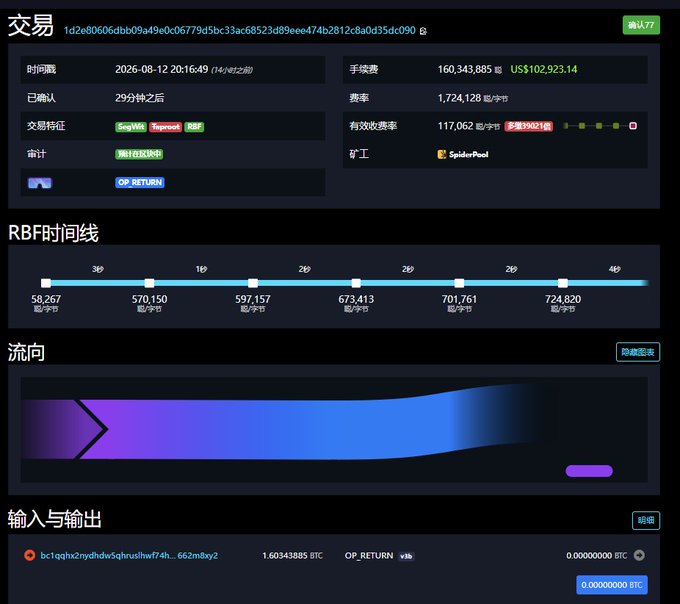
Task: Click the green 确认77 confirmations badge
Action: pyautogui.click(x=641, y=25)
